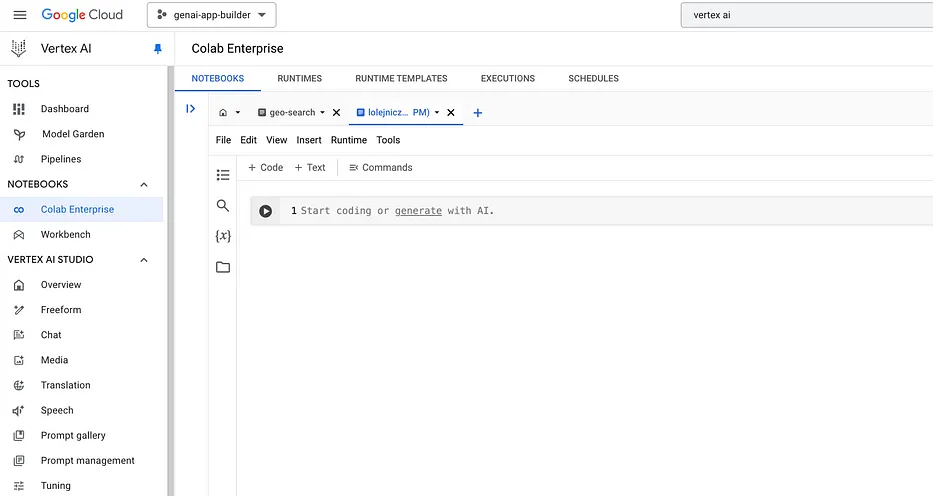
Task: Switch to the Runtime Templates tab
Action: click(x=401, y=78)
